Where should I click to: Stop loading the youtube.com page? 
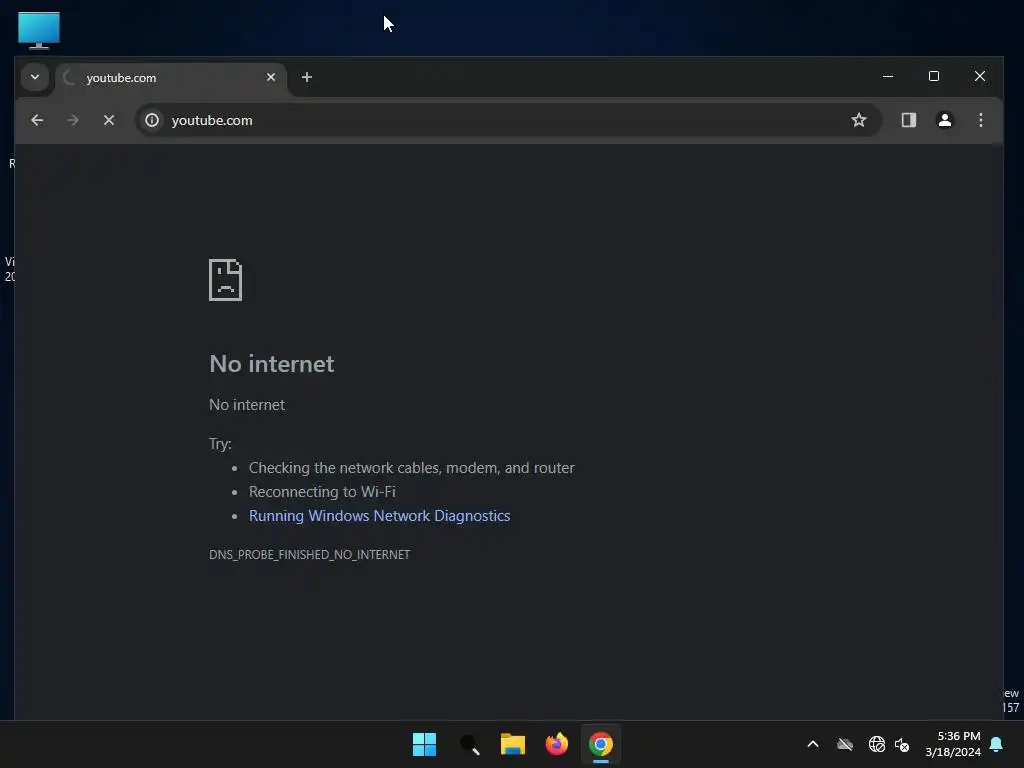tap(109, 120)
